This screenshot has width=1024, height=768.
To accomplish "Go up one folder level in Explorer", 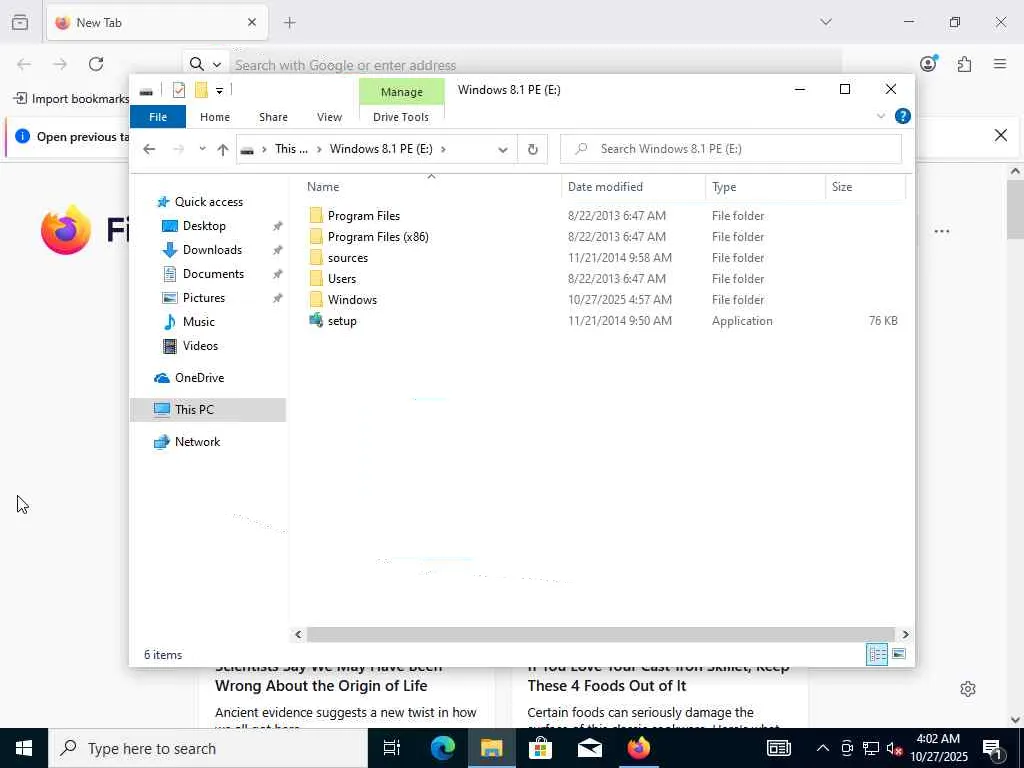I will [x=223, y=149].
